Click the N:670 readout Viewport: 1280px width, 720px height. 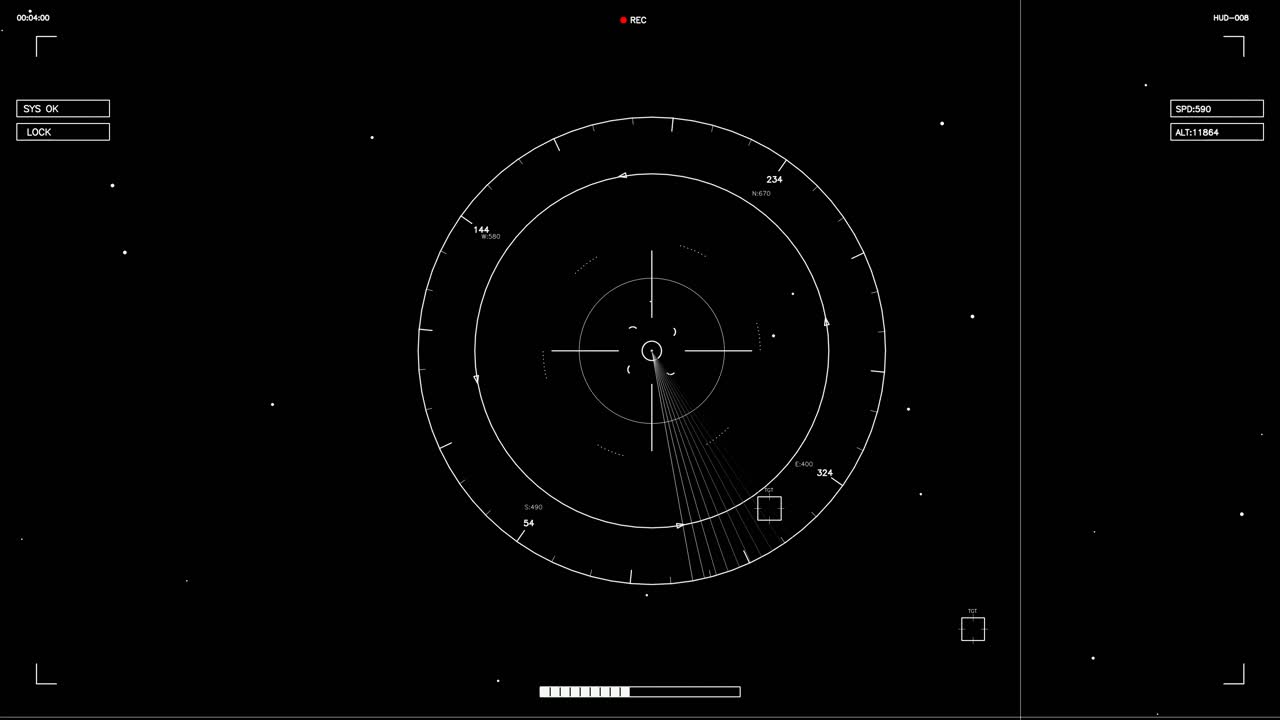coord(761,193)
